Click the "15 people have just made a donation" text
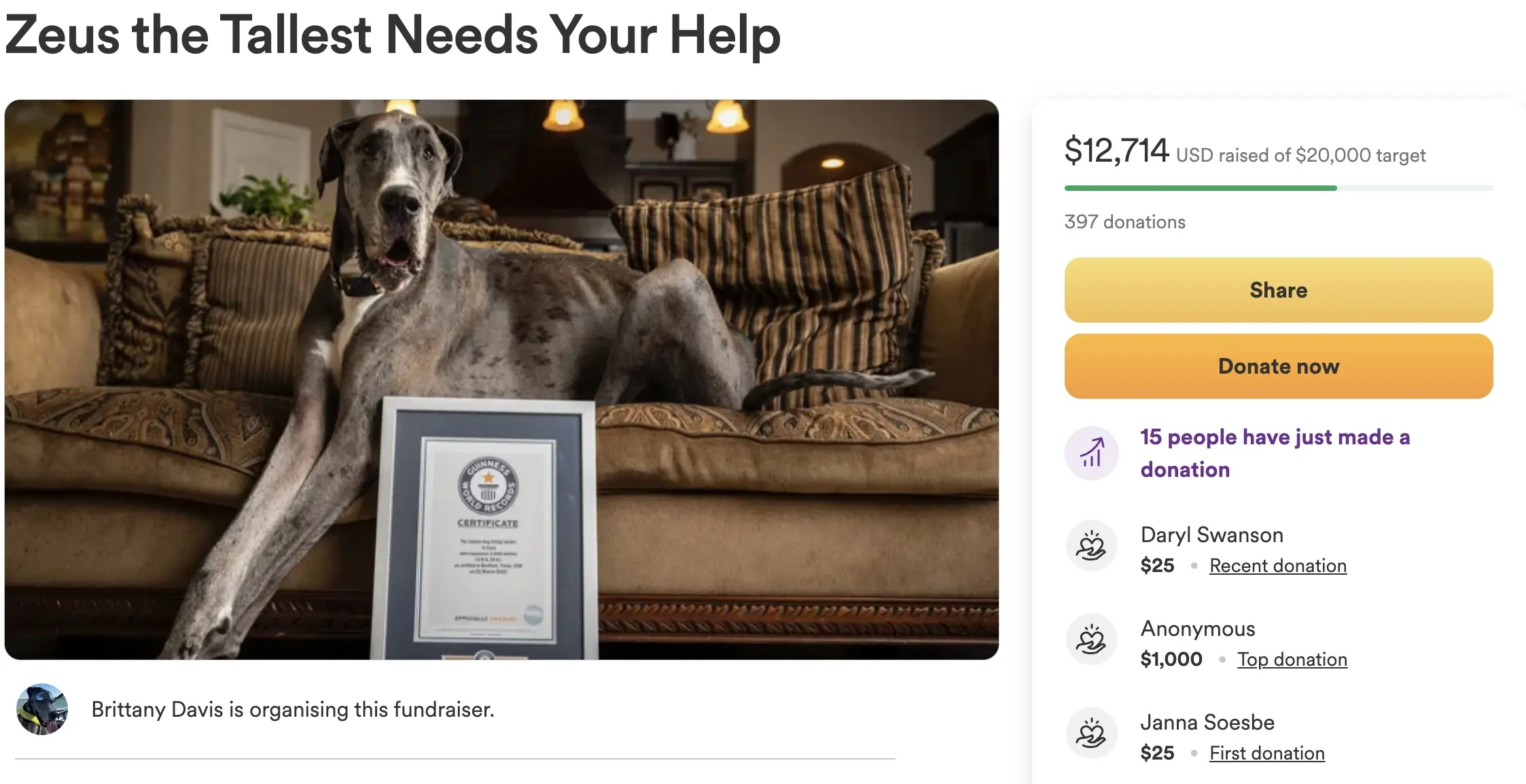Viewport: 1526px width, 784px height. coord(1275,453)
